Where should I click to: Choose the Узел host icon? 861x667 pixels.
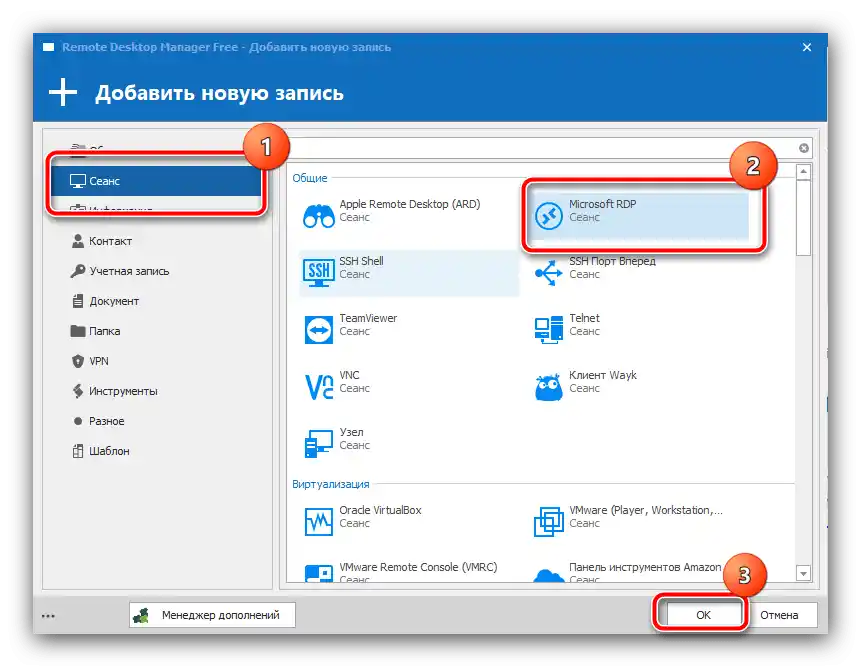pos(318,444)
